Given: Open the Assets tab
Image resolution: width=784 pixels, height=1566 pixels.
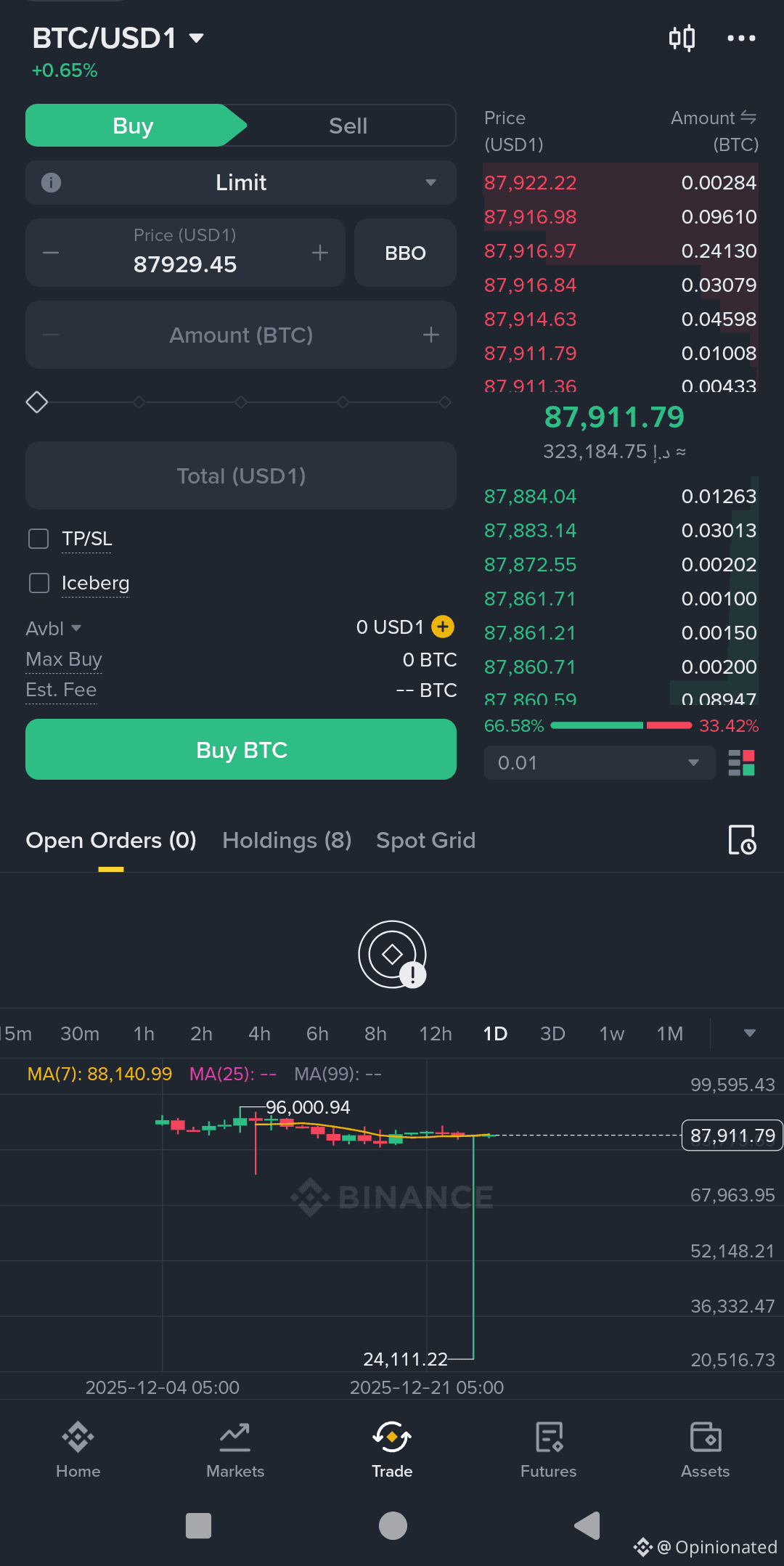Looking at the screenshot, I should click(706, 1450).
